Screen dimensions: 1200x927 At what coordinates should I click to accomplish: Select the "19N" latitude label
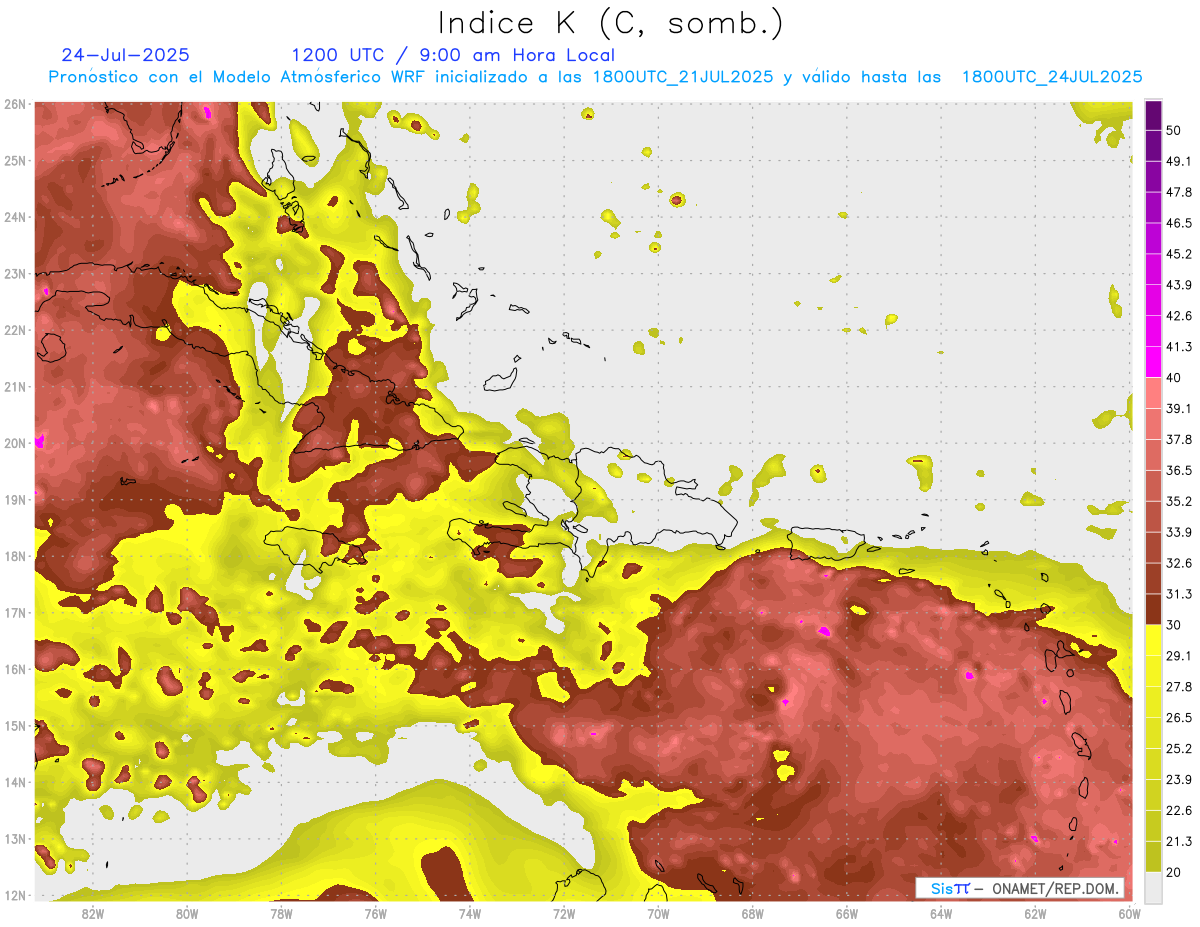(x=15, y=500)
